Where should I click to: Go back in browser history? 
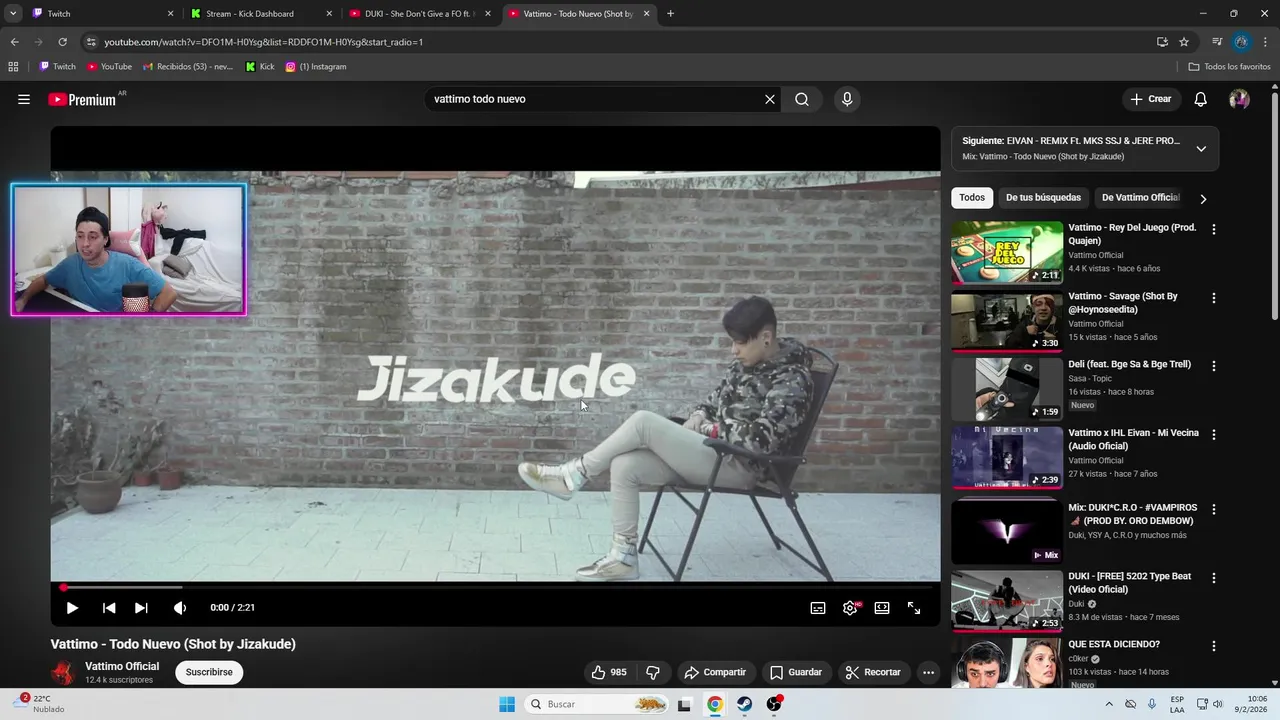coord(14,42)
